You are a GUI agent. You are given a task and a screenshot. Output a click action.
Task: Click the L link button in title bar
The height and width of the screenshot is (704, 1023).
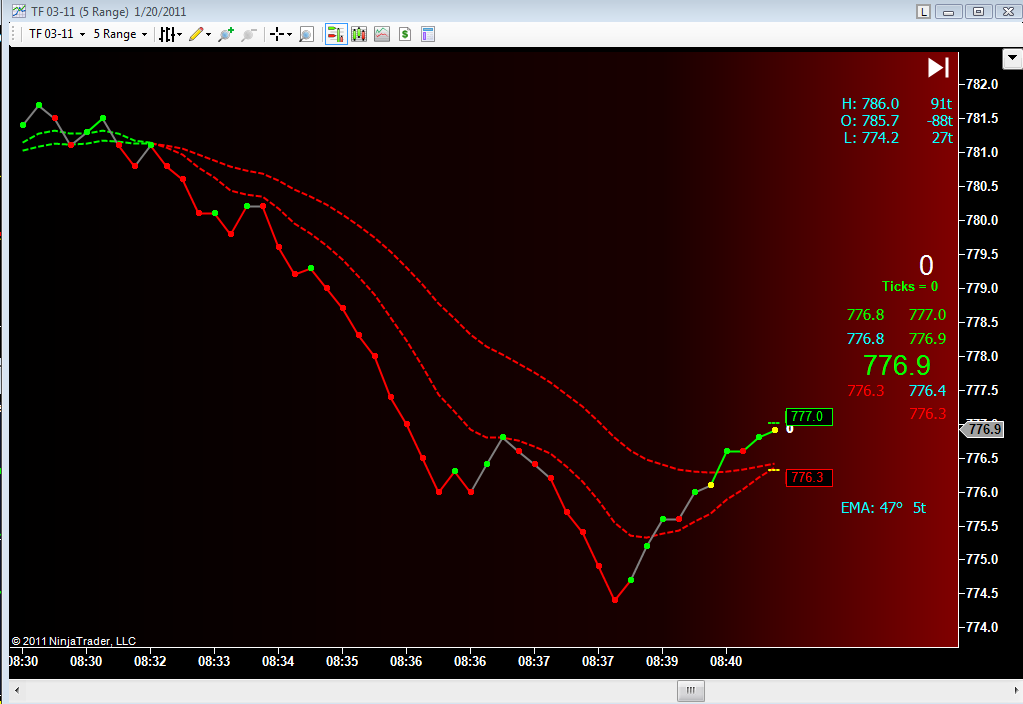923,12
